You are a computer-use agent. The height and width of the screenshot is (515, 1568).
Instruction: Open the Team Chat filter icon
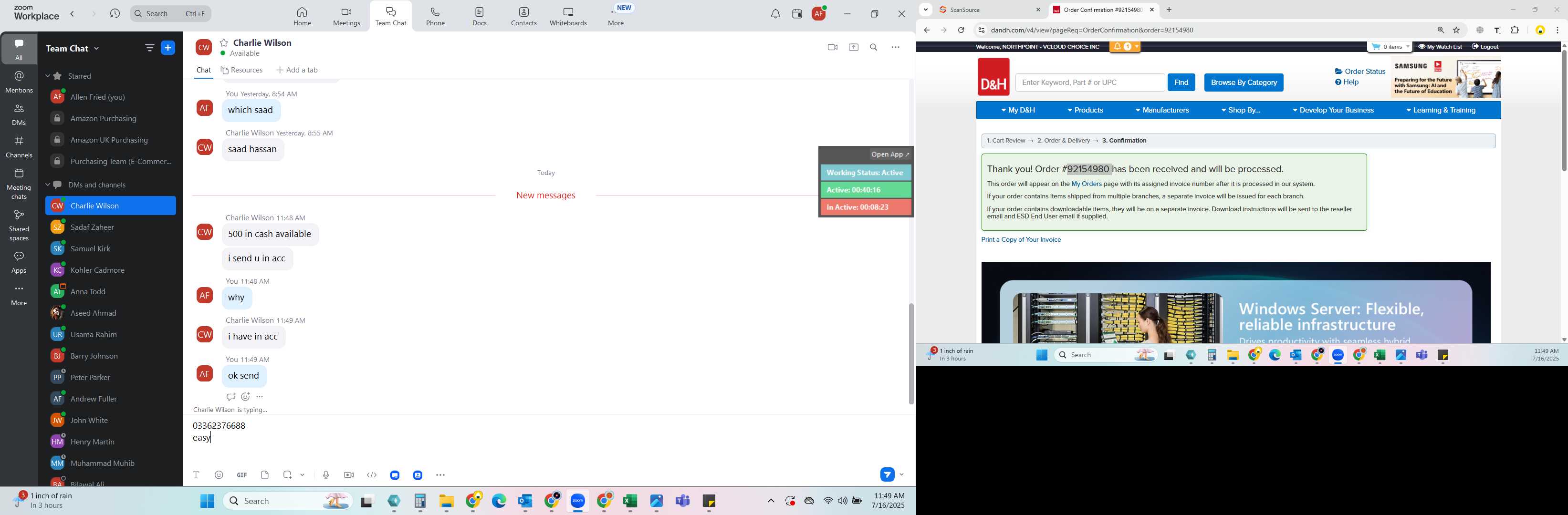tap(150, 48)
